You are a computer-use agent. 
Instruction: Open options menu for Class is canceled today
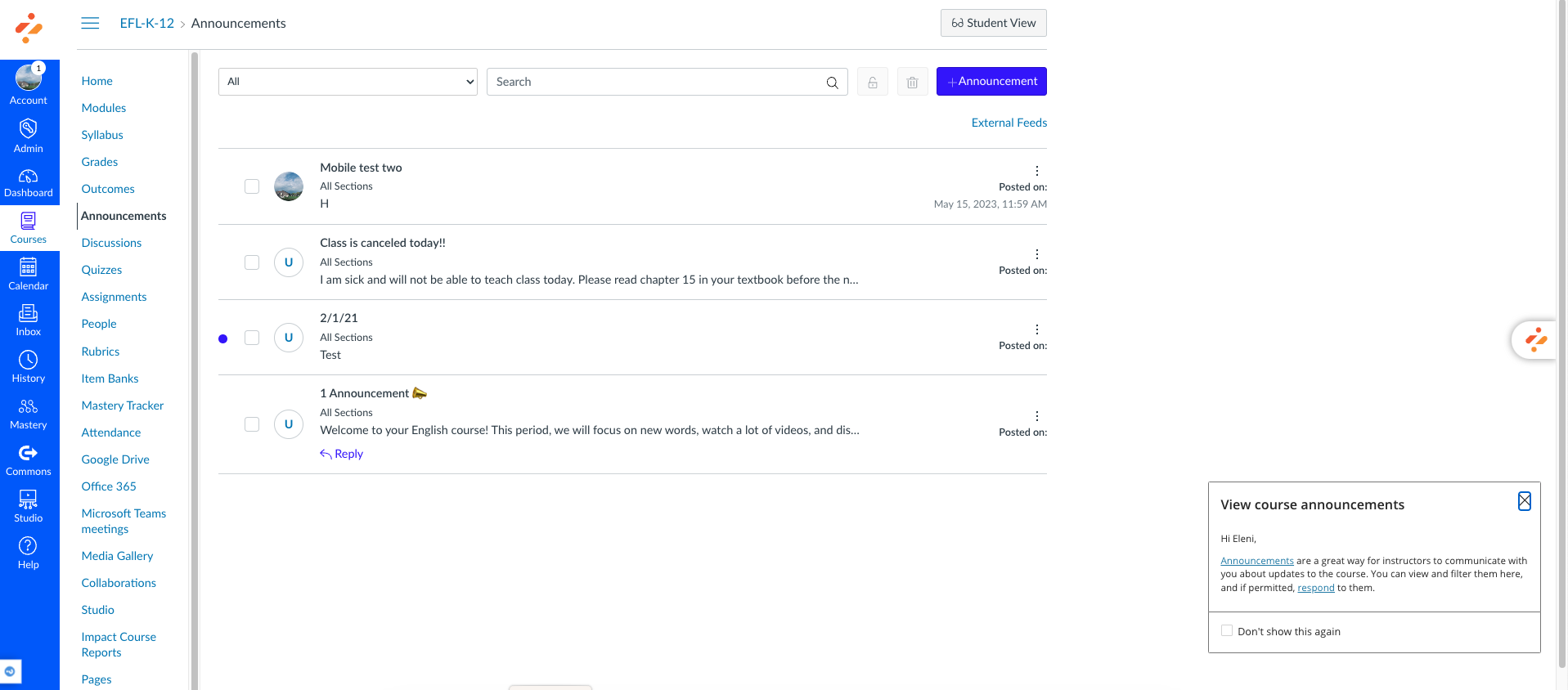tap(1037, 254)
